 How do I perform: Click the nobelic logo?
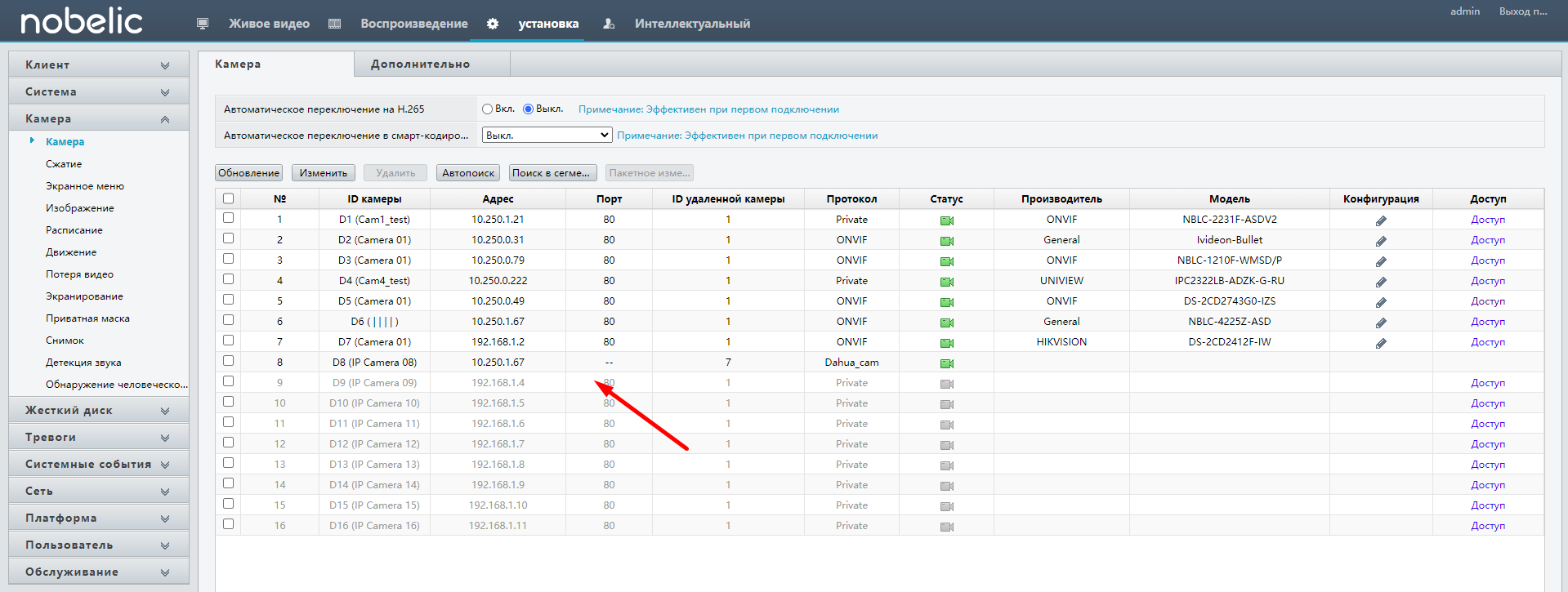[82, 22]
